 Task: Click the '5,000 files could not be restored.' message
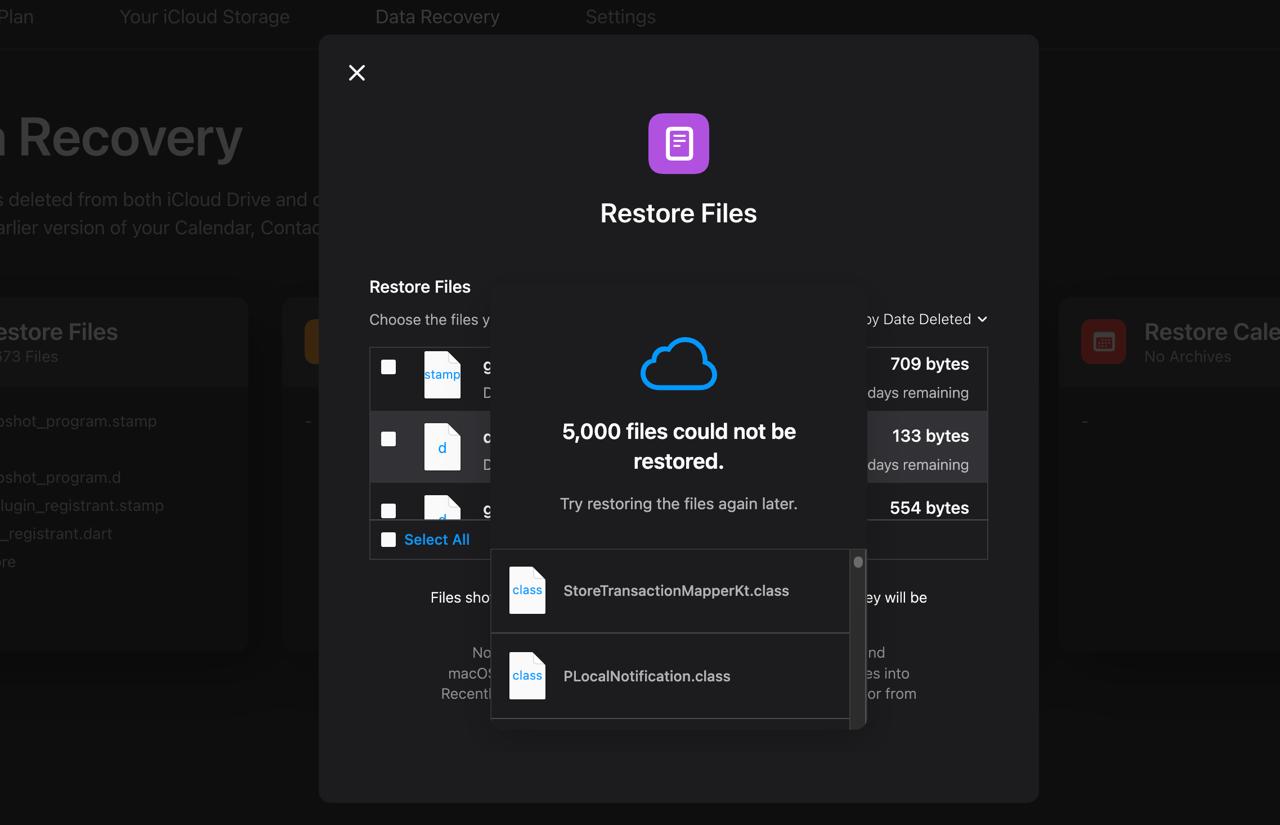(679, 446)
